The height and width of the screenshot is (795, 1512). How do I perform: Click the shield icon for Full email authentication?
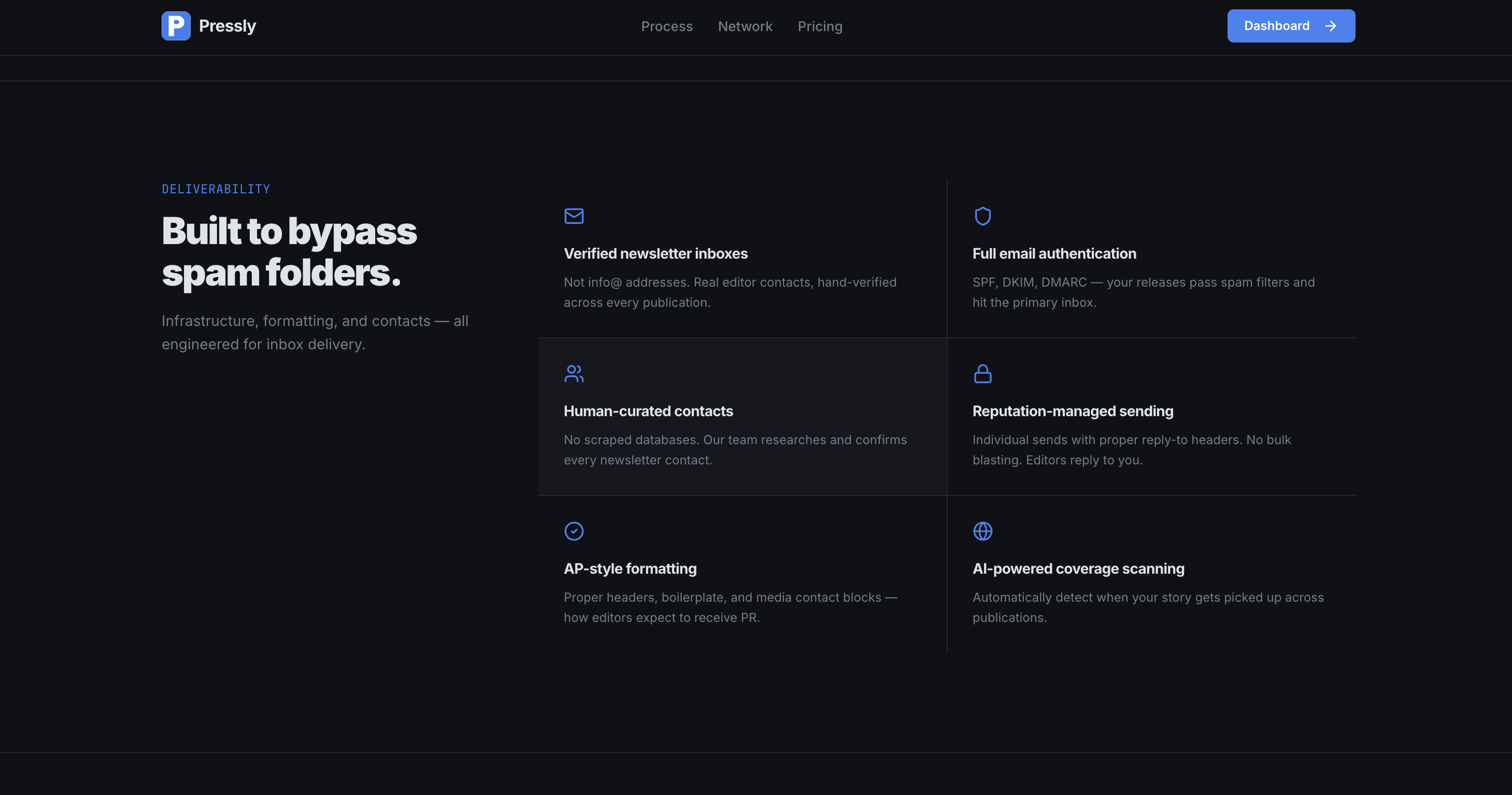983,216
